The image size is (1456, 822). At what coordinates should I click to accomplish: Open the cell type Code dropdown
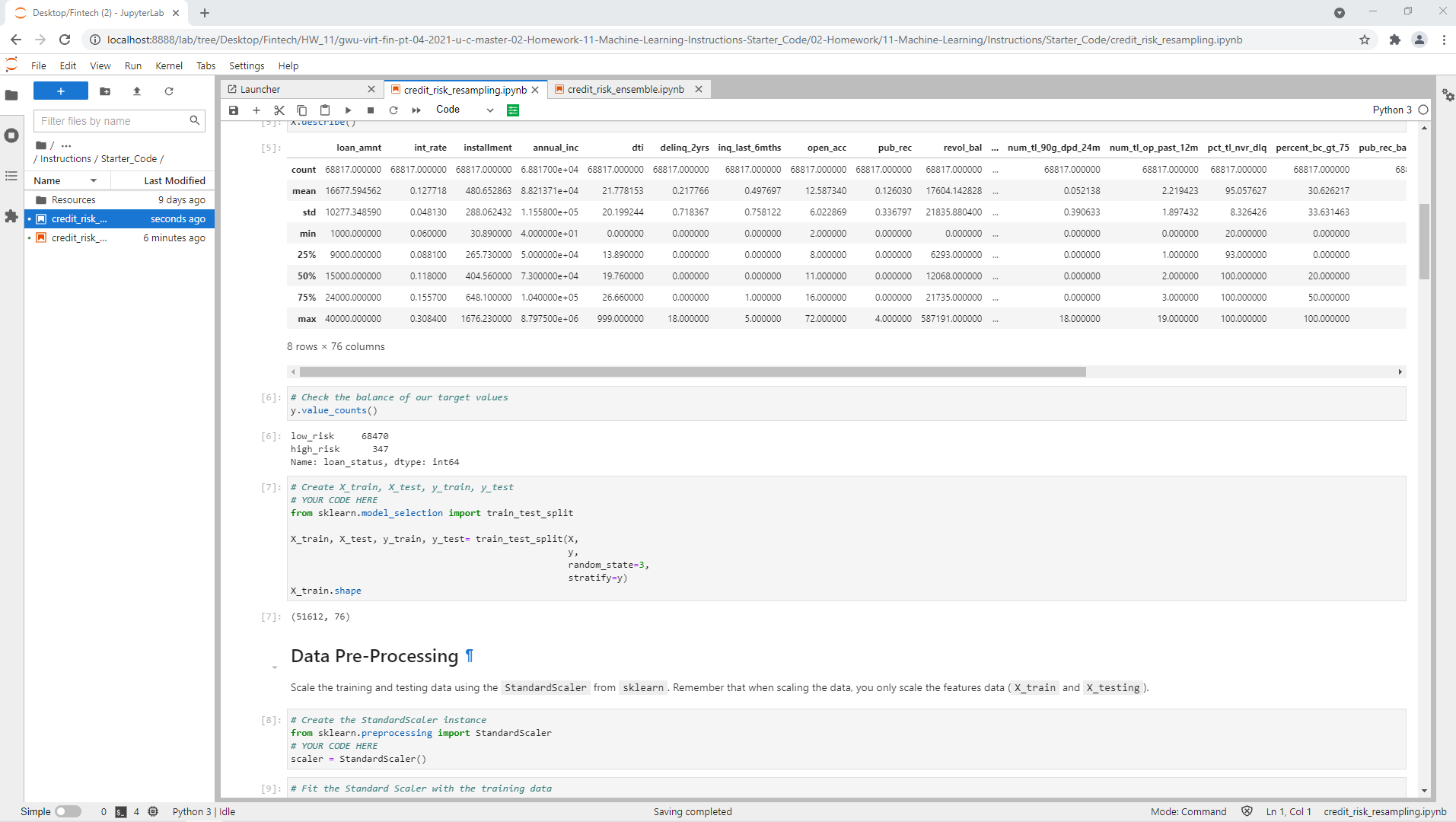[464, 110]
